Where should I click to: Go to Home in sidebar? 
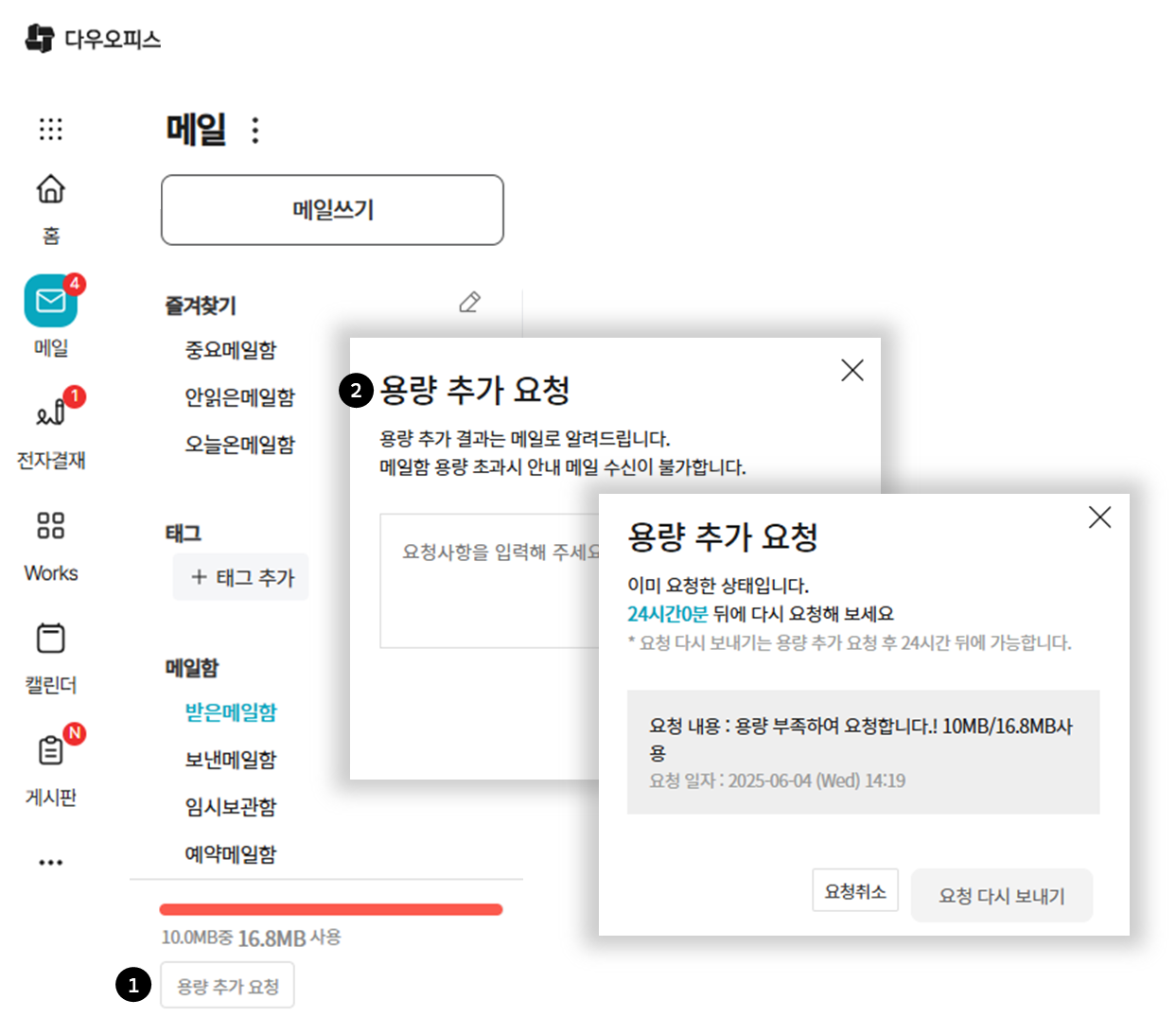51,190
